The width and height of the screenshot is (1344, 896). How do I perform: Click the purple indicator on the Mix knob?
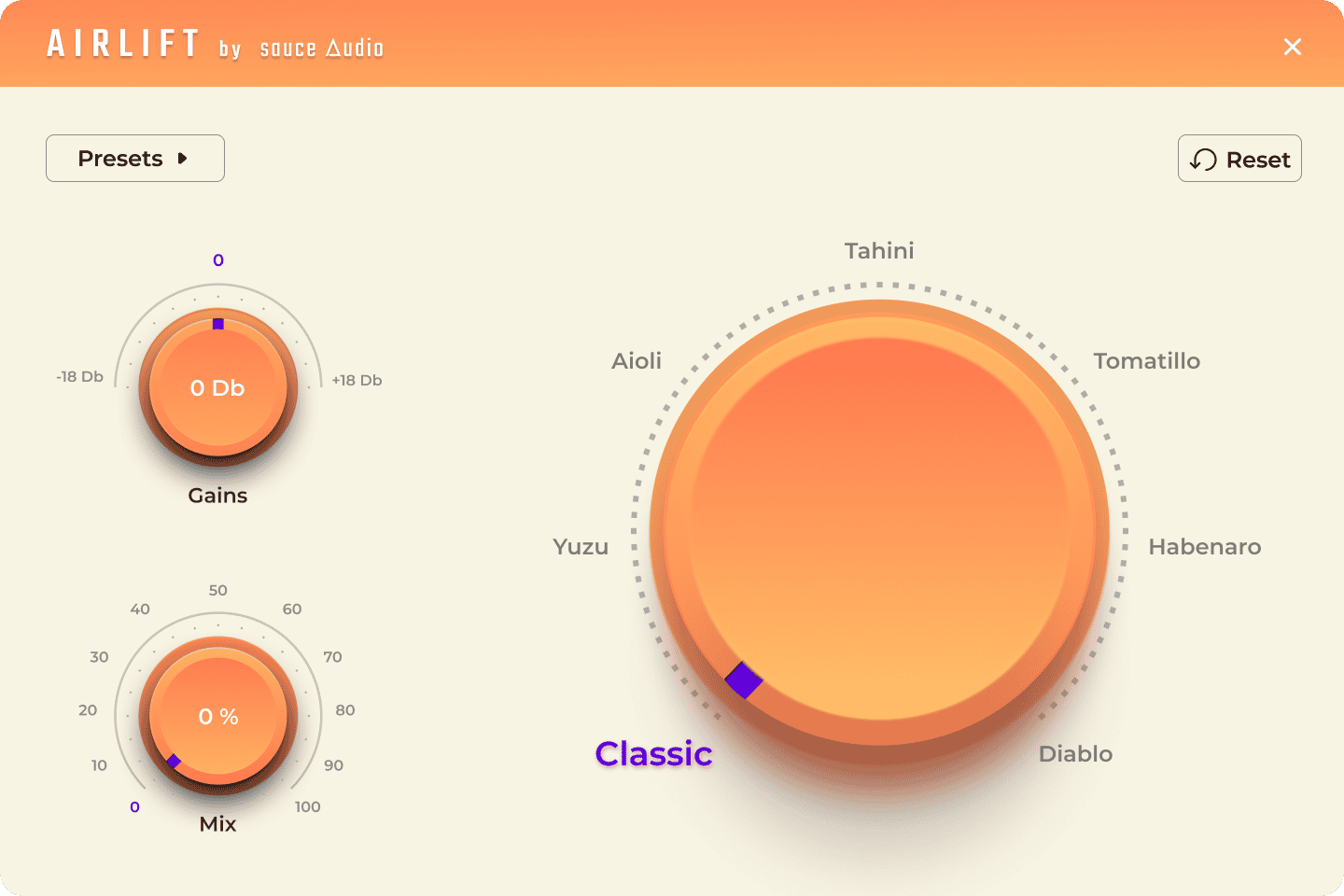(174, 762)
